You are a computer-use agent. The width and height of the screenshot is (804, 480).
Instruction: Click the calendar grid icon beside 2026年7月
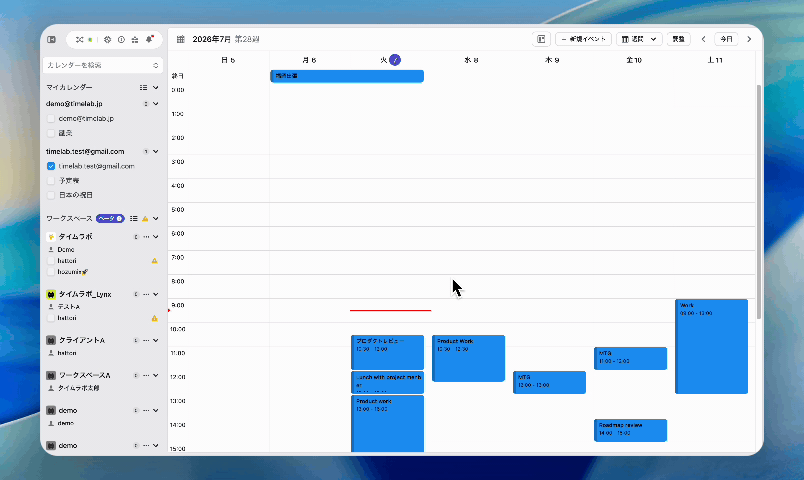click(x=180, y=39)
